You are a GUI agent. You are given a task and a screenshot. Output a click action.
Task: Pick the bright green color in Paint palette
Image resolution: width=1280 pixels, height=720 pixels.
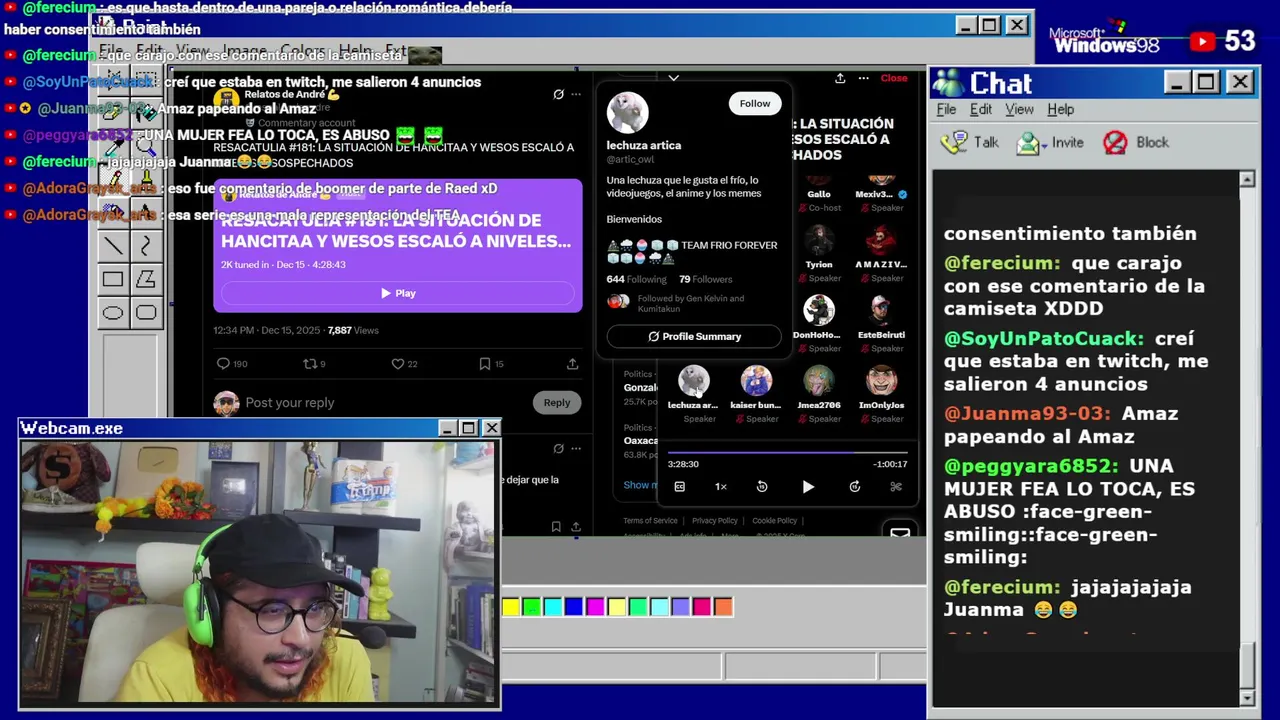click(532, 606)
